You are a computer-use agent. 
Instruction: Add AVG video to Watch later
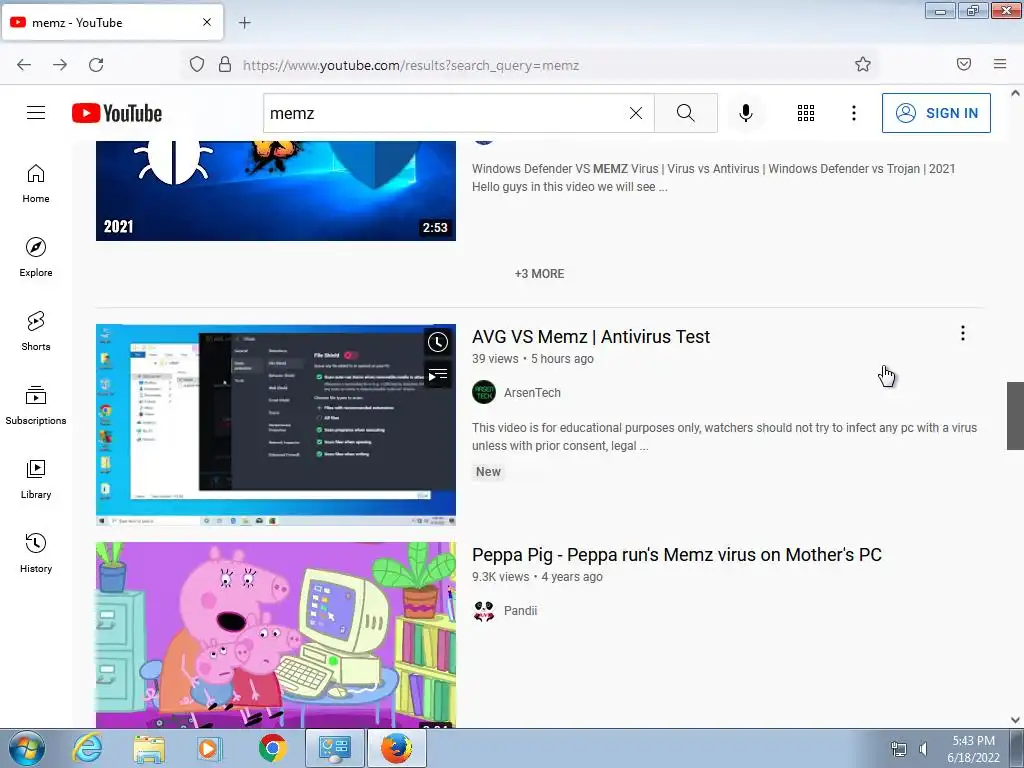pos(438,342)
